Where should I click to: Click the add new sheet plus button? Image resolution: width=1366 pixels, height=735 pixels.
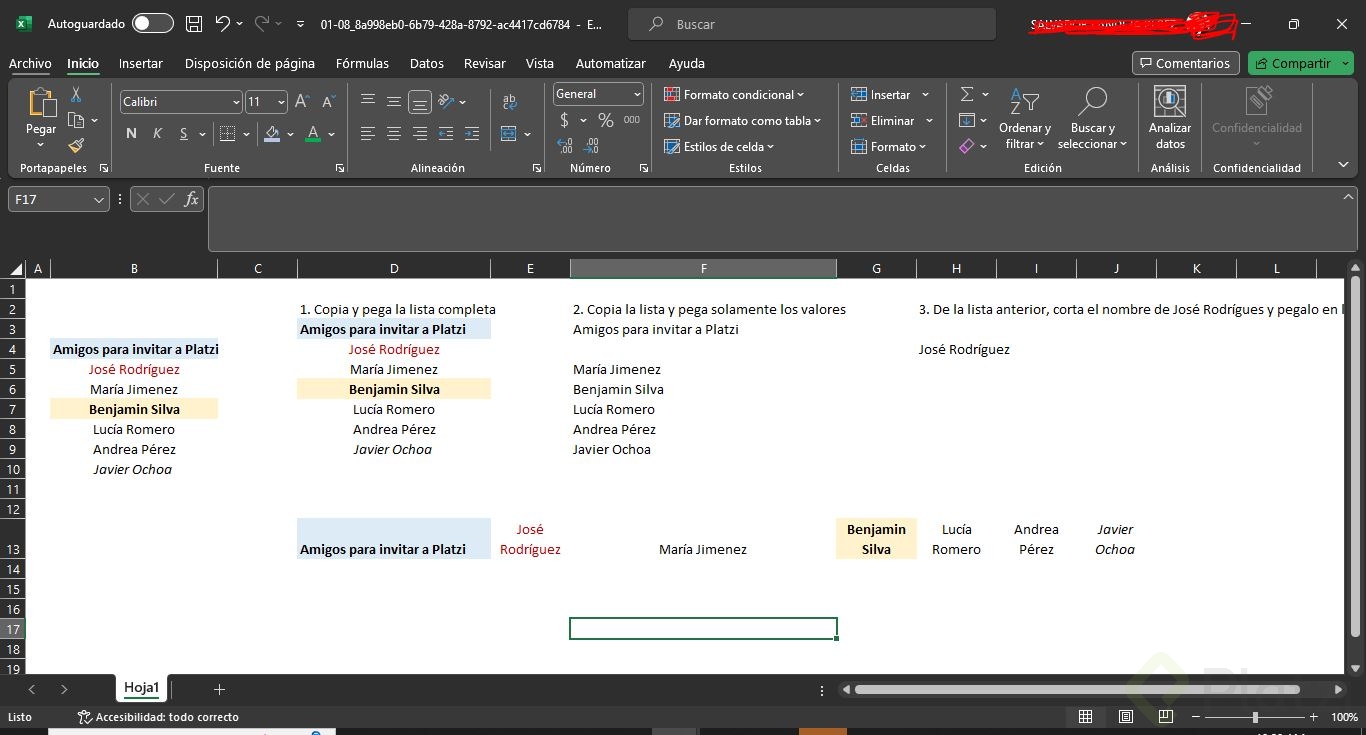coord(219,689)
